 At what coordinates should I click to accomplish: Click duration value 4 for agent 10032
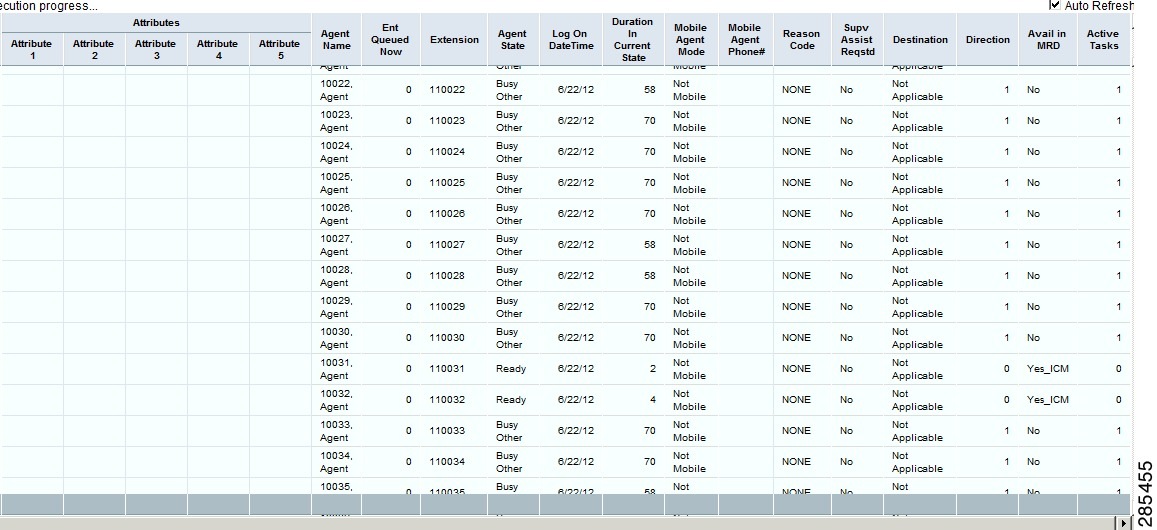(x=652, y=400)
